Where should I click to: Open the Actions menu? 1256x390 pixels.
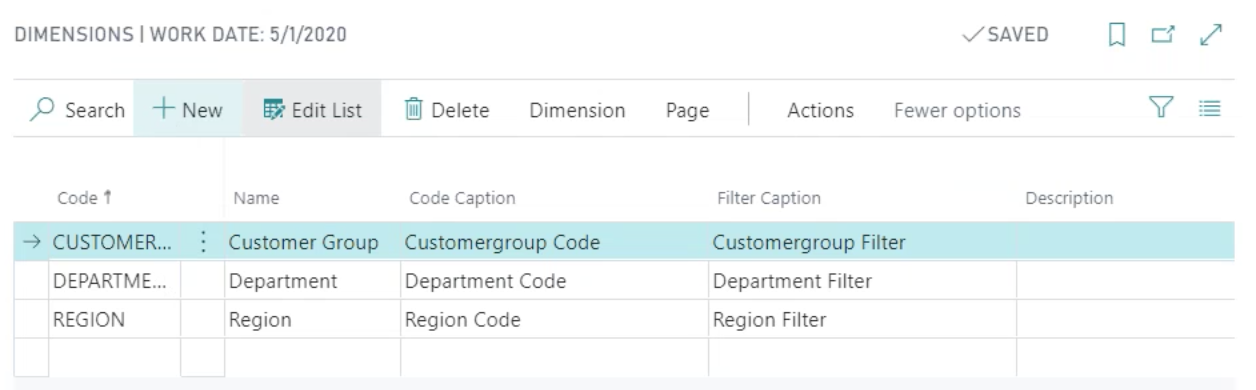[821, 110]
